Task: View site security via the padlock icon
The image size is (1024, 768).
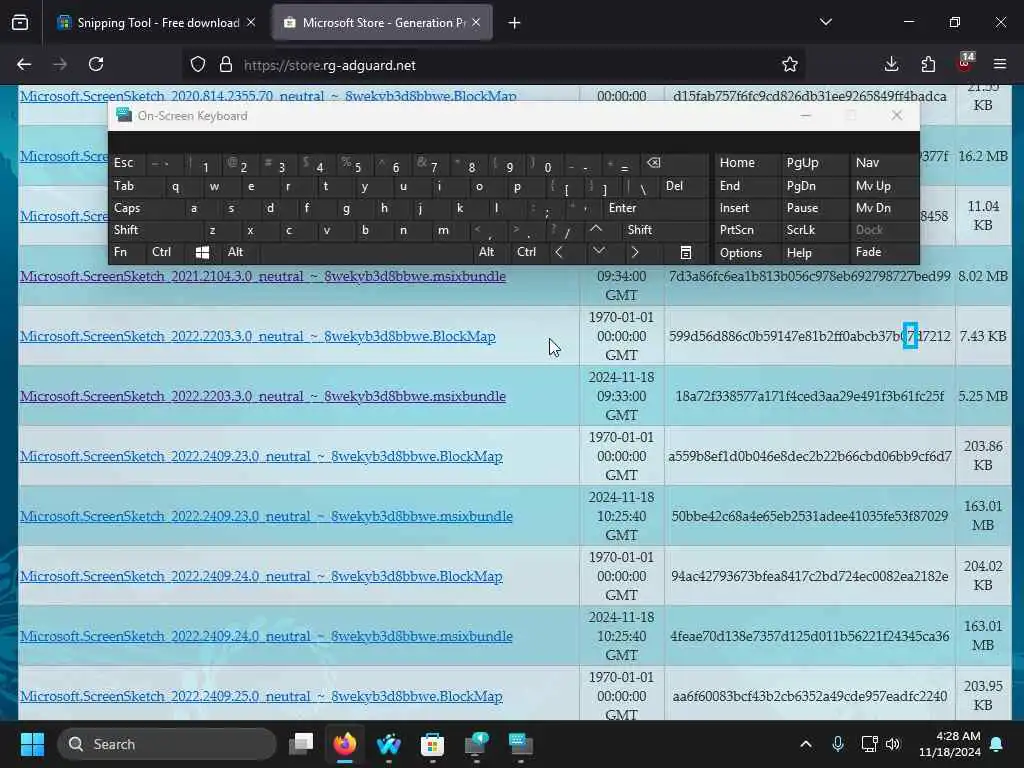Action: pyautogui.click(x=226, y=64)
